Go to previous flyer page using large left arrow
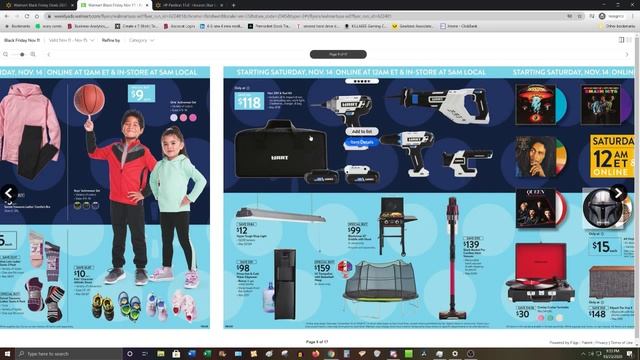This screenshot has height=360, width=640. pos(9,193)
